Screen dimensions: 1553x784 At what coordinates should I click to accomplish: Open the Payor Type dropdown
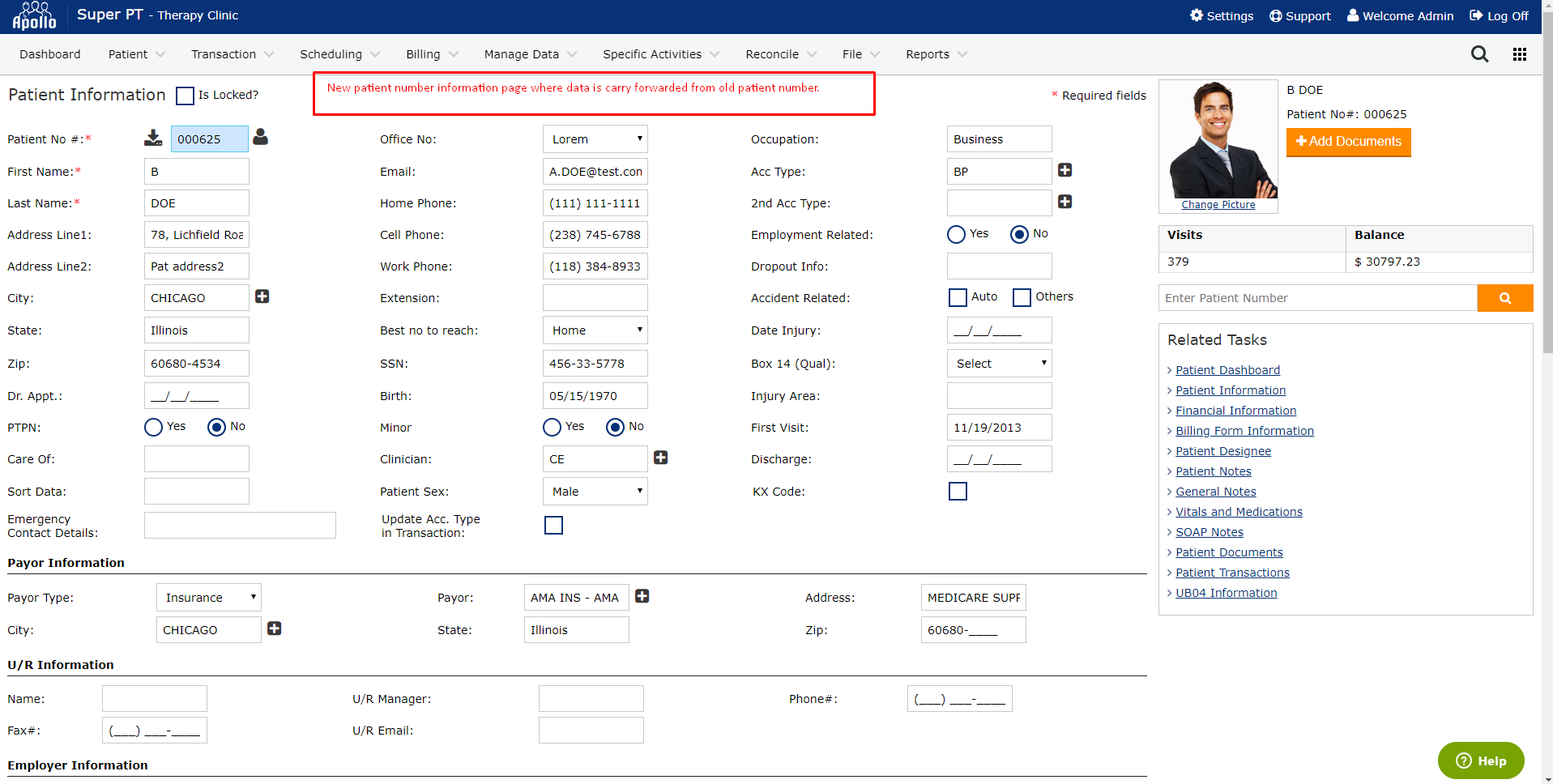click(x=208, y=598)
